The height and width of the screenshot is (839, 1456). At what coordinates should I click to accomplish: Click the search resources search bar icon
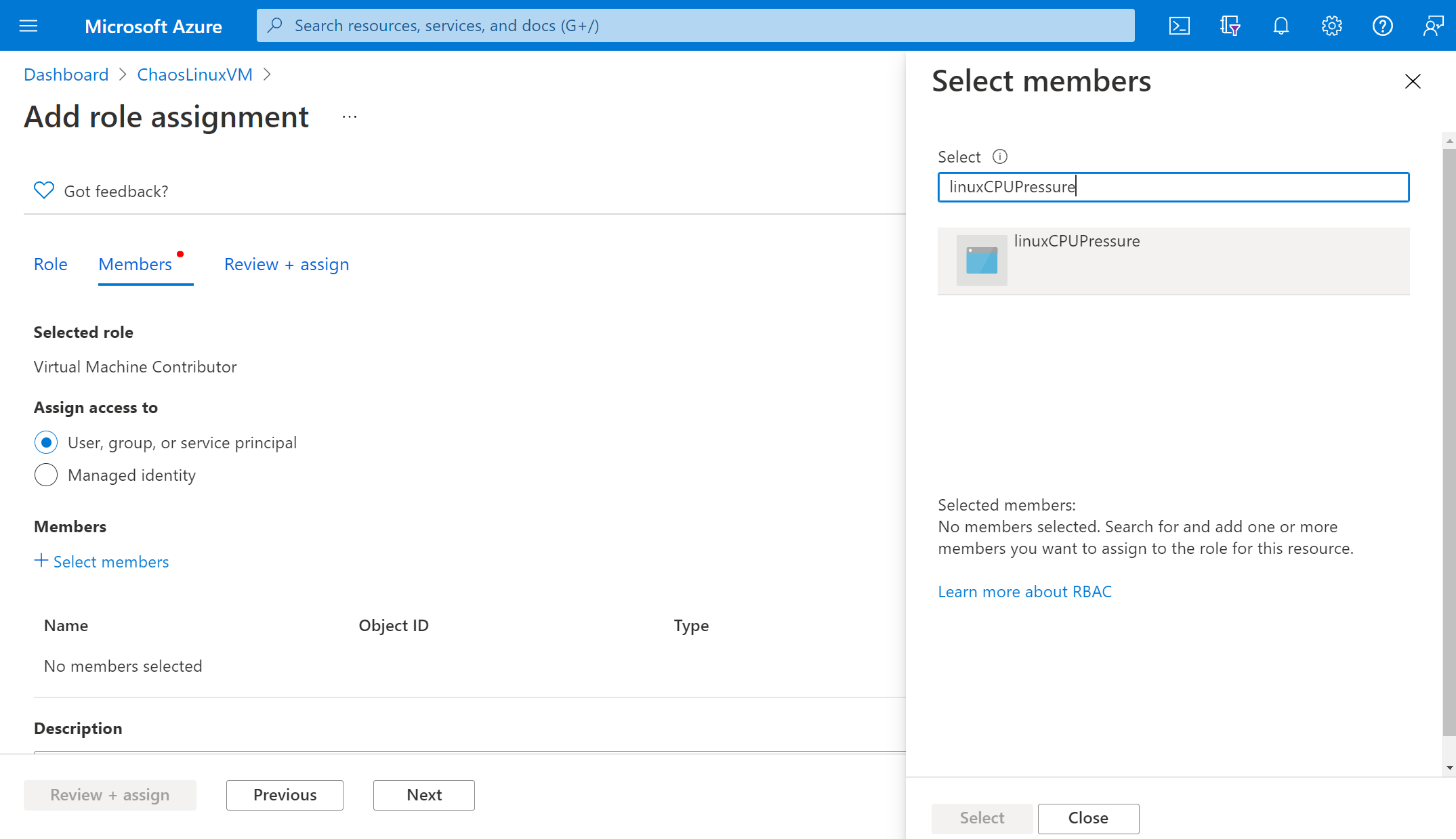tap(280, 25)
